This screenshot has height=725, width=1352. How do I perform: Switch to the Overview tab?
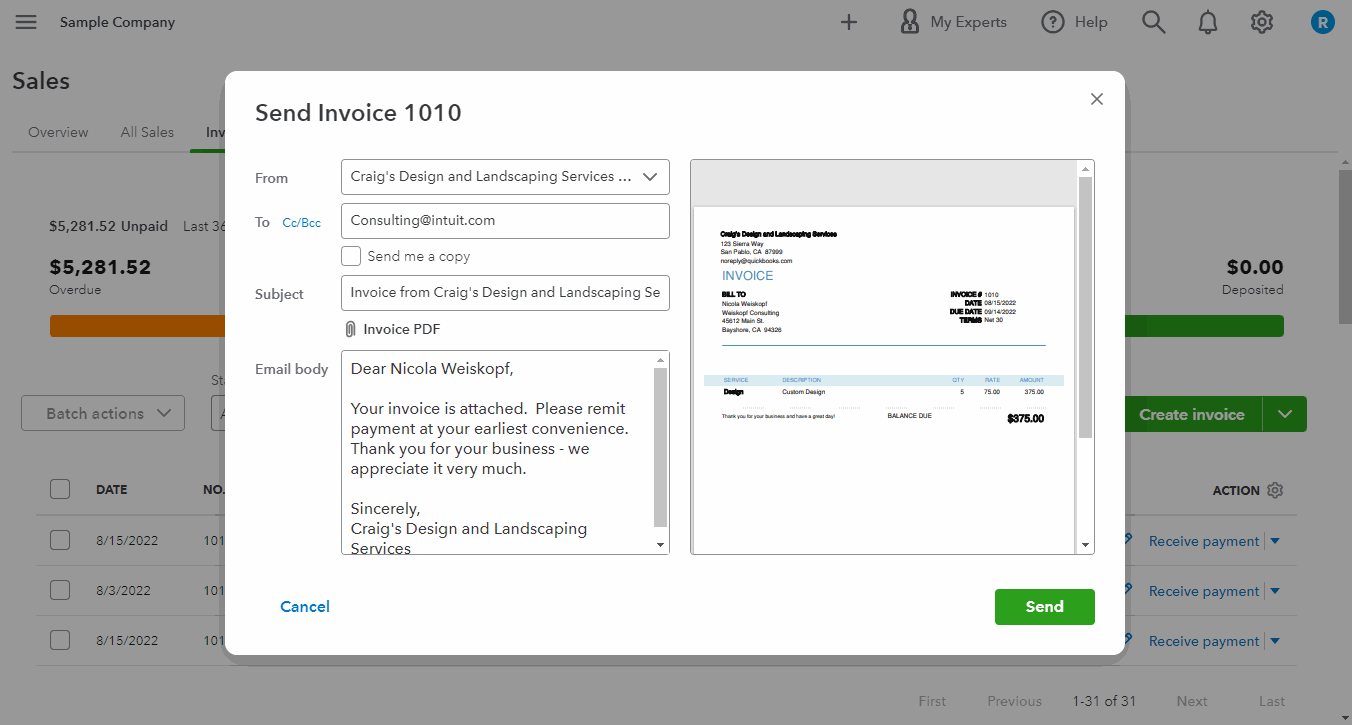(x=58, y=132)
